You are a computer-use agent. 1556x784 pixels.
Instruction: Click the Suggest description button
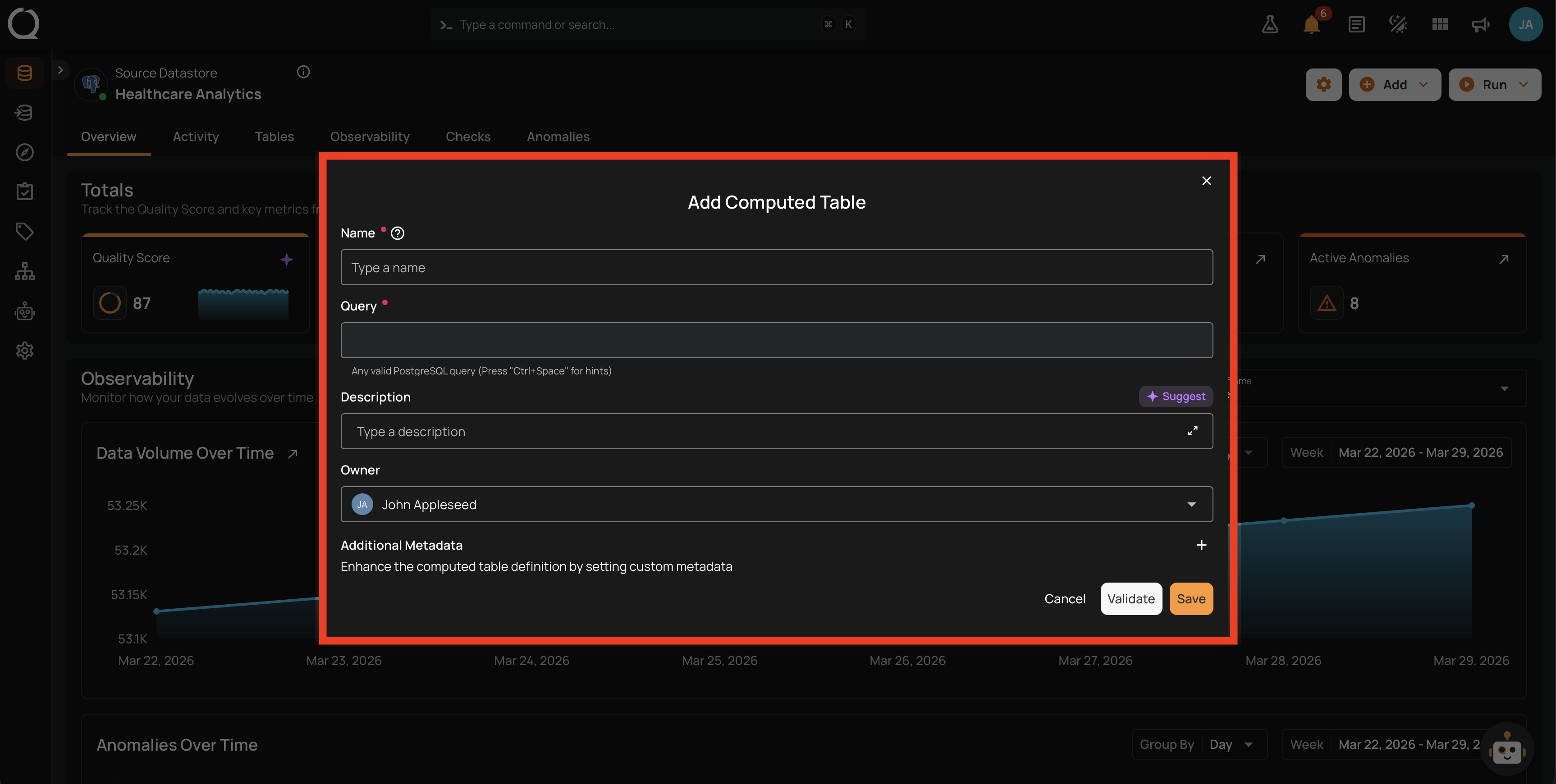click(1176, 396)
